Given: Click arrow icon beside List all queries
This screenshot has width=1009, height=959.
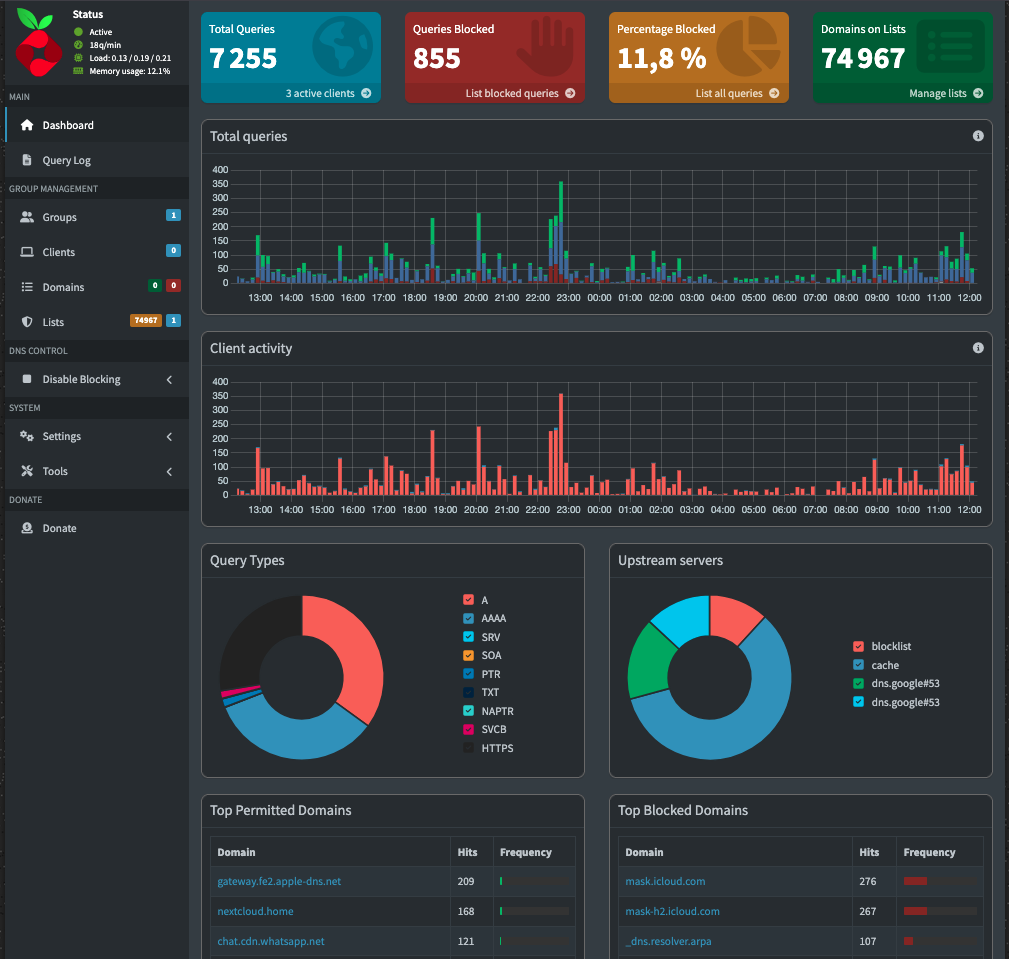Looking at the screenshot, I should pos(774,93).
